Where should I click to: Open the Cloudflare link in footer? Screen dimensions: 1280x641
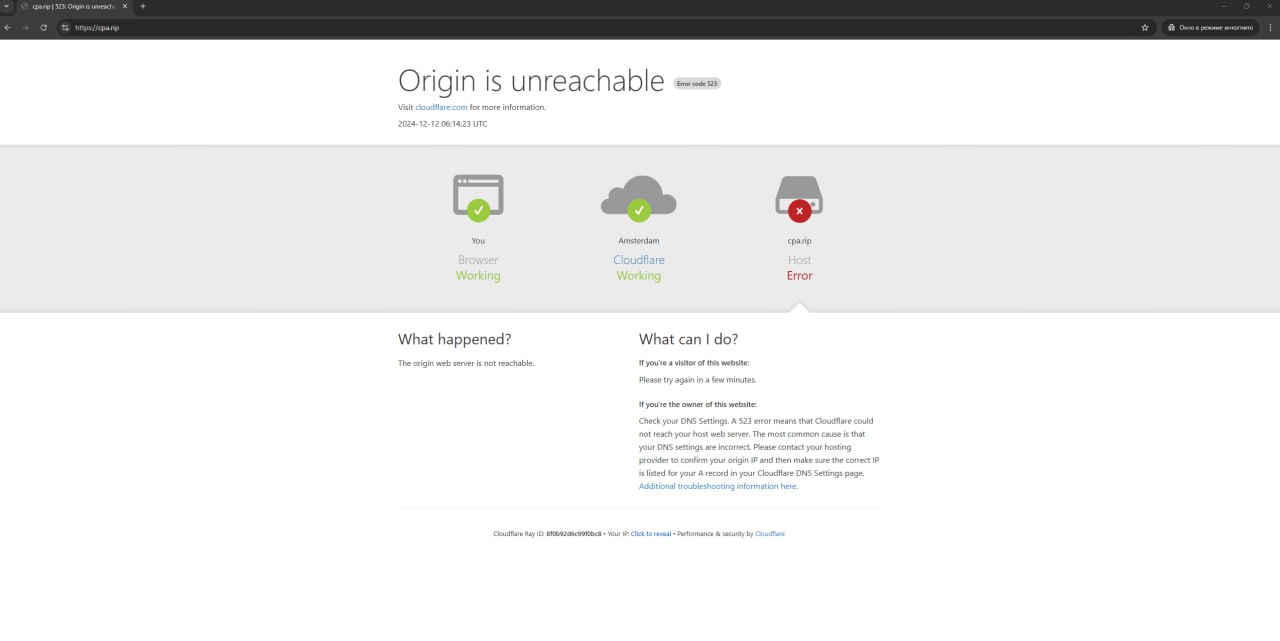(770, 534)
